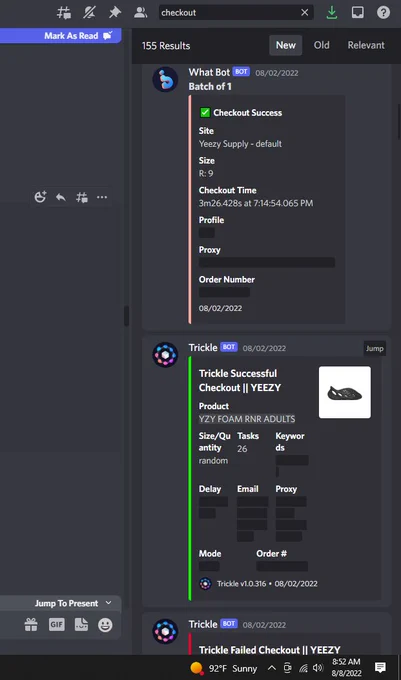The height and width of the screenshot is (680, 401).
Task: Click Trickle username on successful checkout message
Action: pos(203,348)
